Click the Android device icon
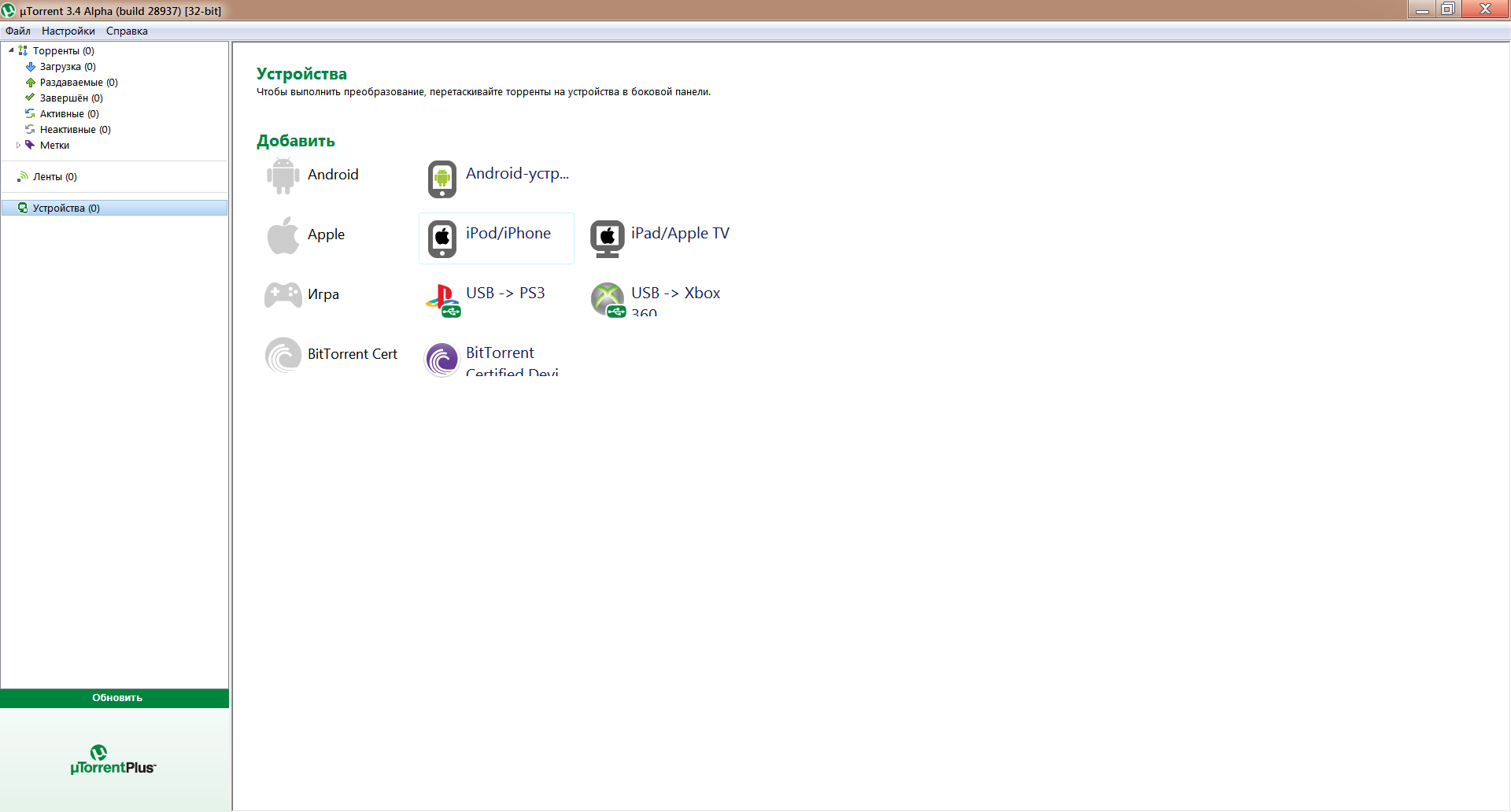The height and width of the screenshot is (812, 1511). coord(442,179)
